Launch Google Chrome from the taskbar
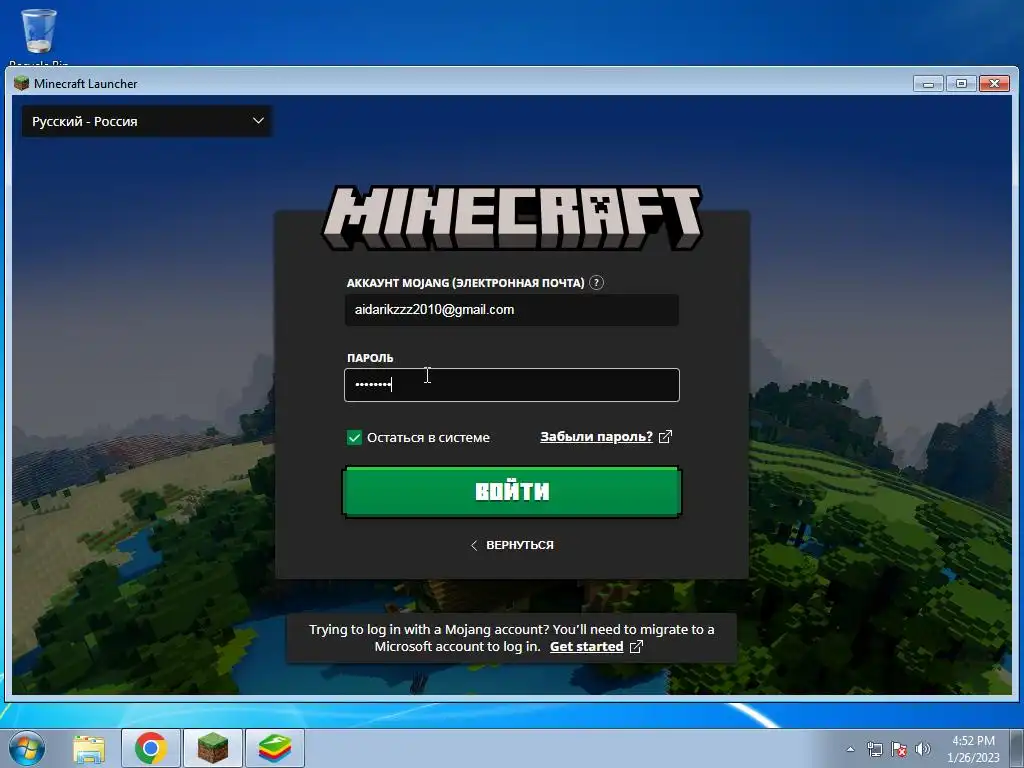 (x=151, y=748)
